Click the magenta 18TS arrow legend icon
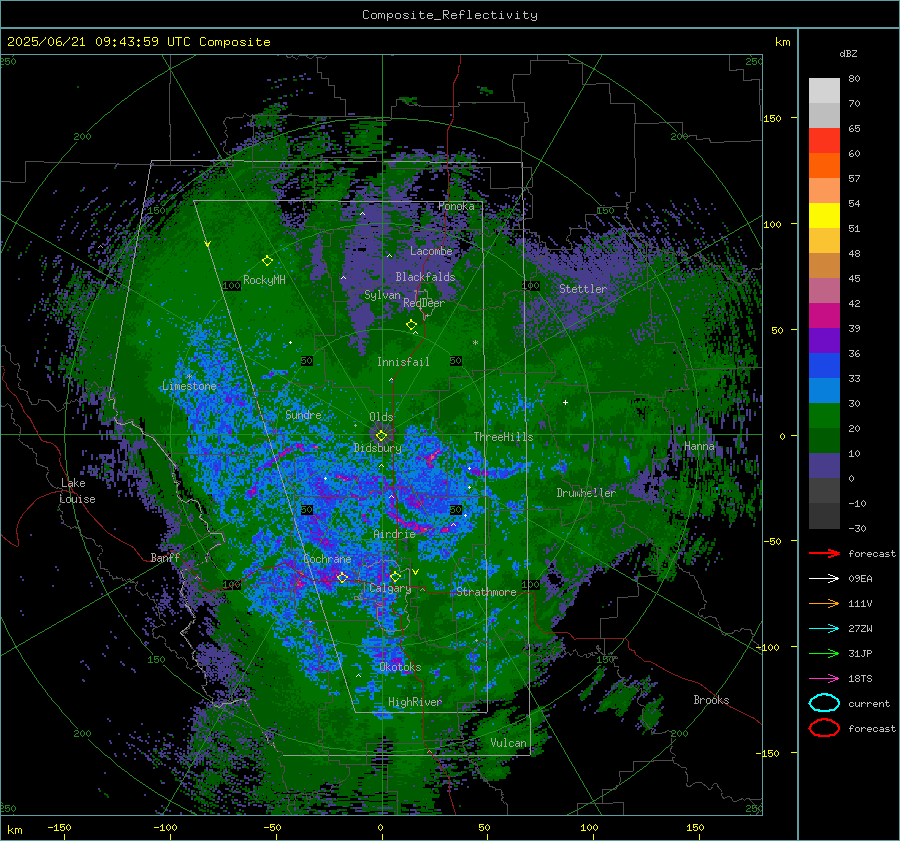Image resolution: width=900 pixels, height=841 pixels. click(x=824, y=679)
